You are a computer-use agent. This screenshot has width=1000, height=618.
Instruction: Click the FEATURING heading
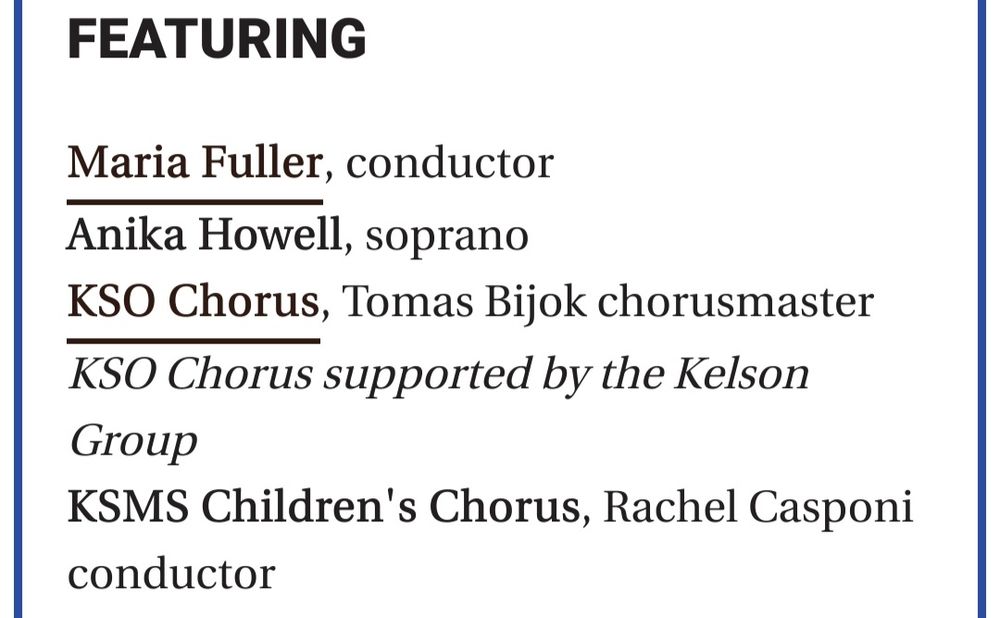(x=217, y=39)
